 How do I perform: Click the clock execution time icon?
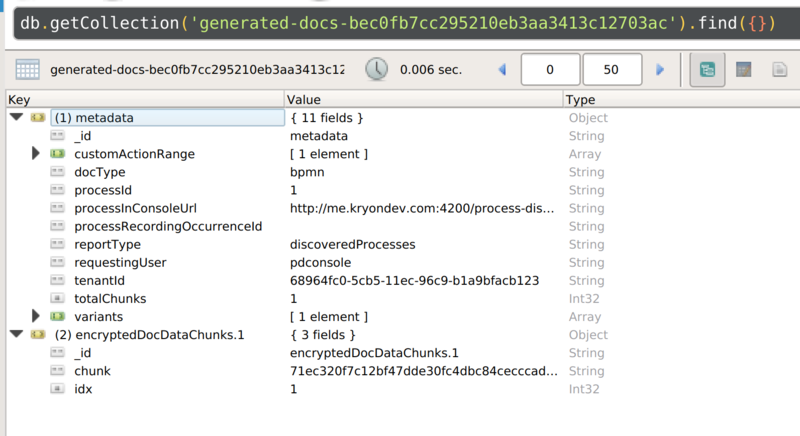point(377,69)
